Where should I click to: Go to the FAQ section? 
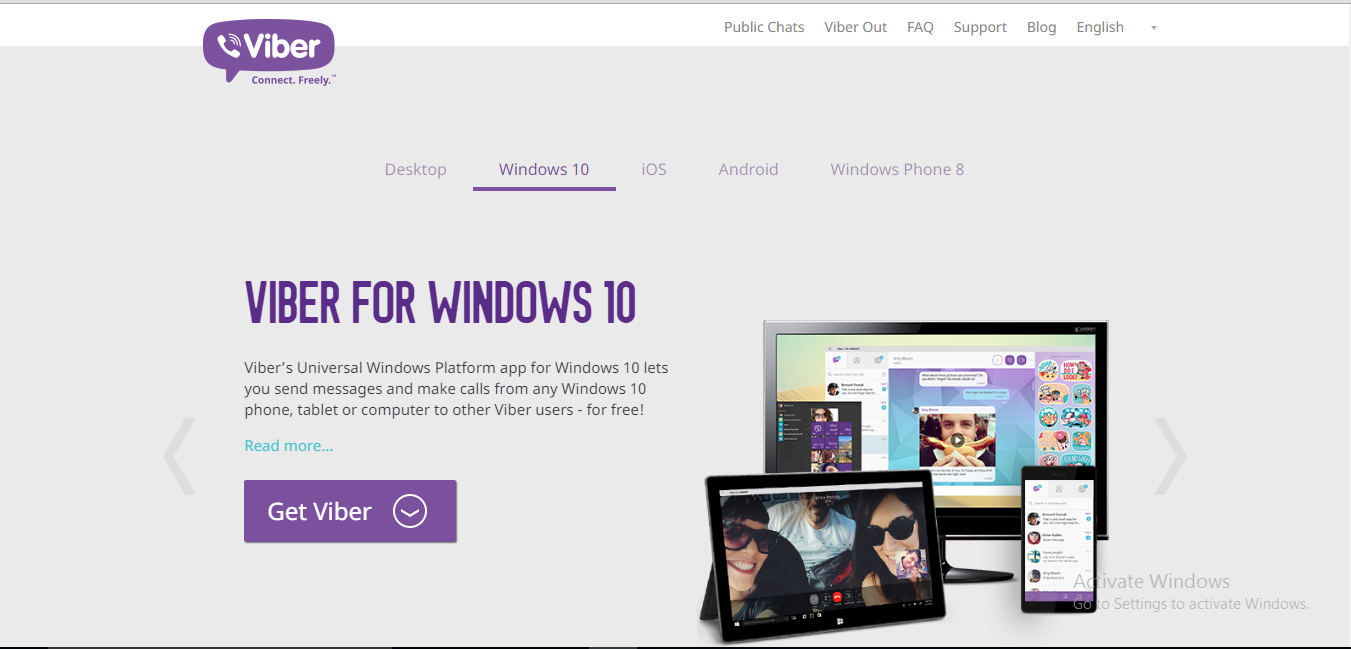click(920, 27)
